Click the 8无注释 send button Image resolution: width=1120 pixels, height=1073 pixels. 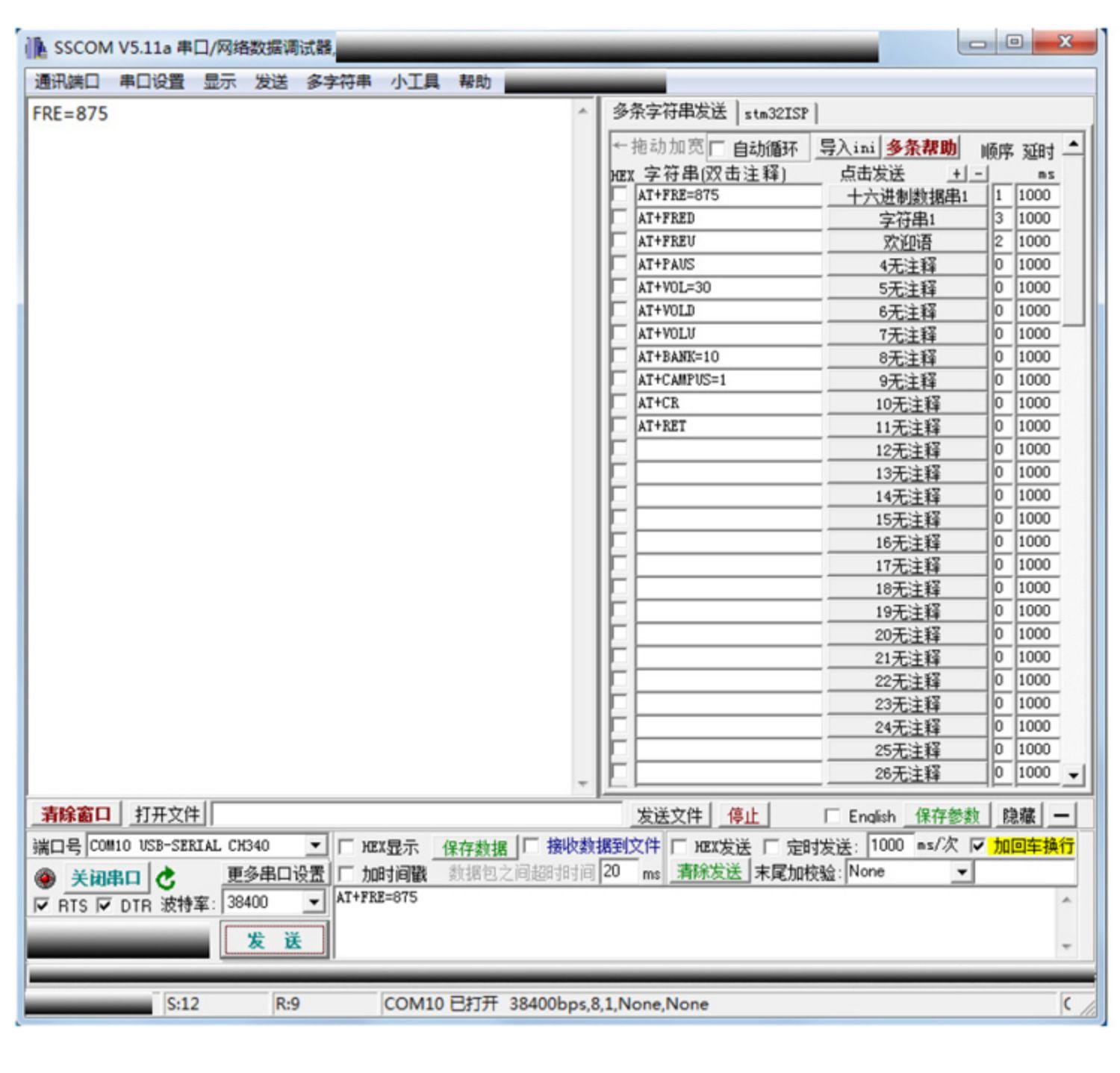906,358
